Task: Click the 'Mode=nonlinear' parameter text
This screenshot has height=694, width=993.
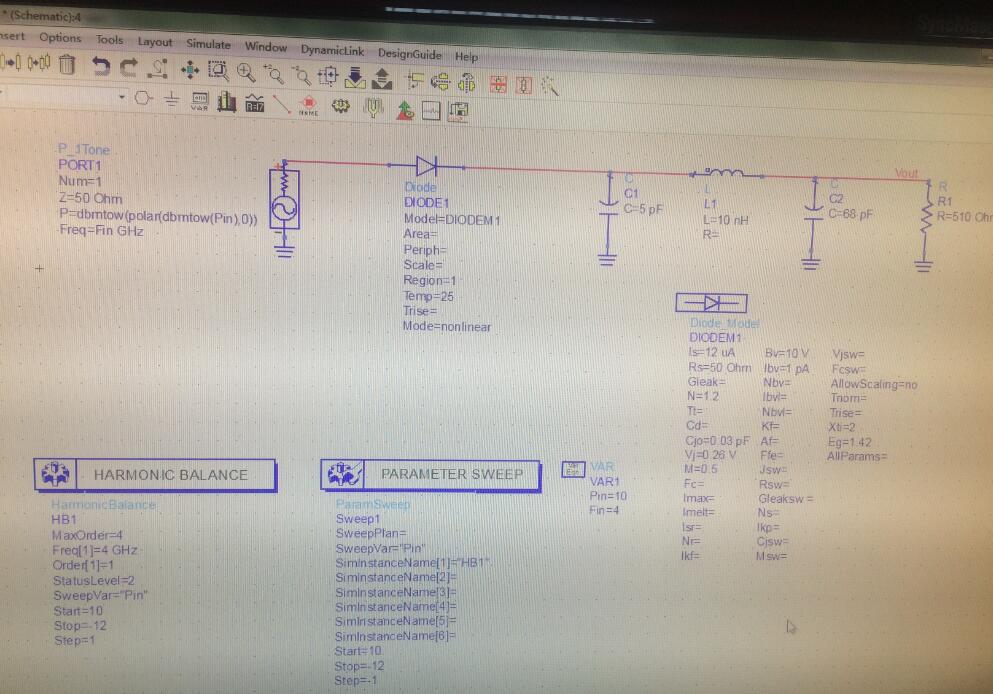Action: [447, 327]
